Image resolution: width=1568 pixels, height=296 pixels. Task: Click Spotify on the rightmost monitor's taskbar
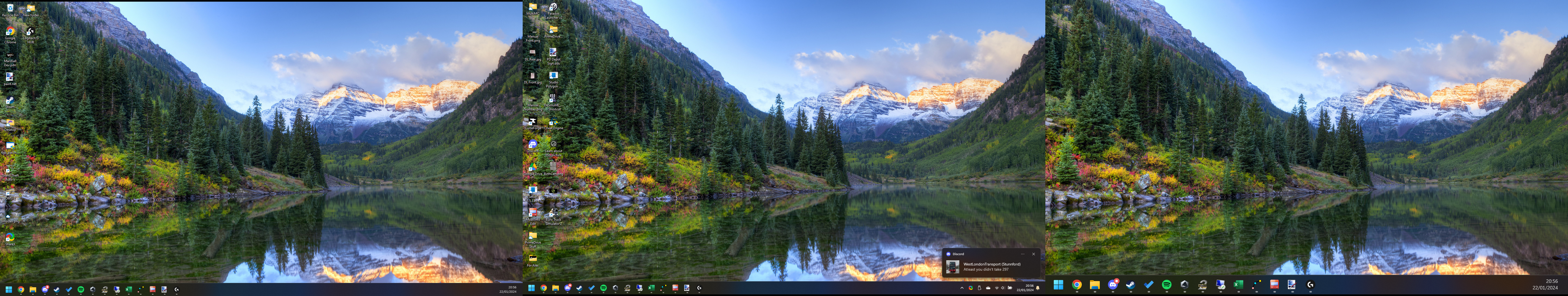click(1166, 285)
